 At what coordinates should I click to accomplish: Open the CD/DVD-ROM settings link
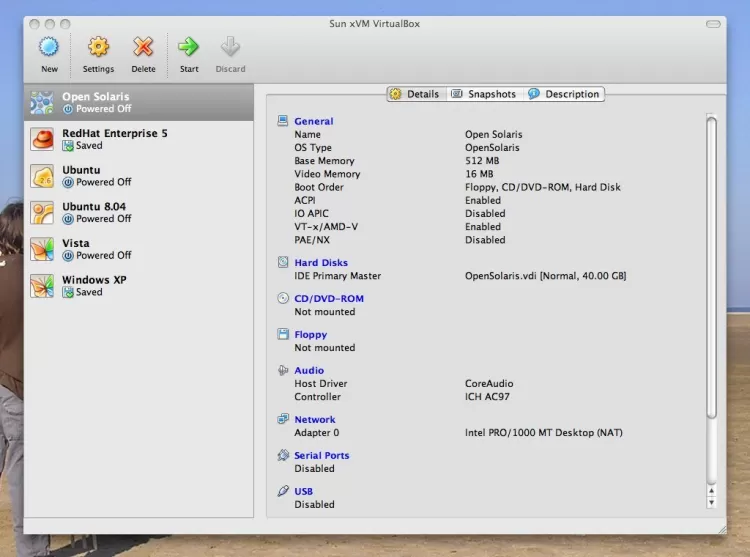click(x=329, y=298)
